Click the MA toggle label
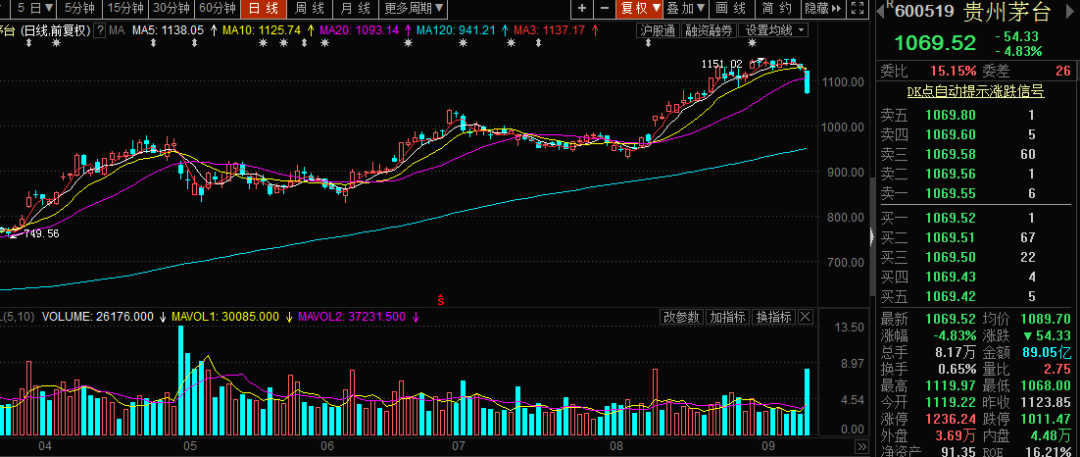1080x457 pixels. (x=117, y=30)
